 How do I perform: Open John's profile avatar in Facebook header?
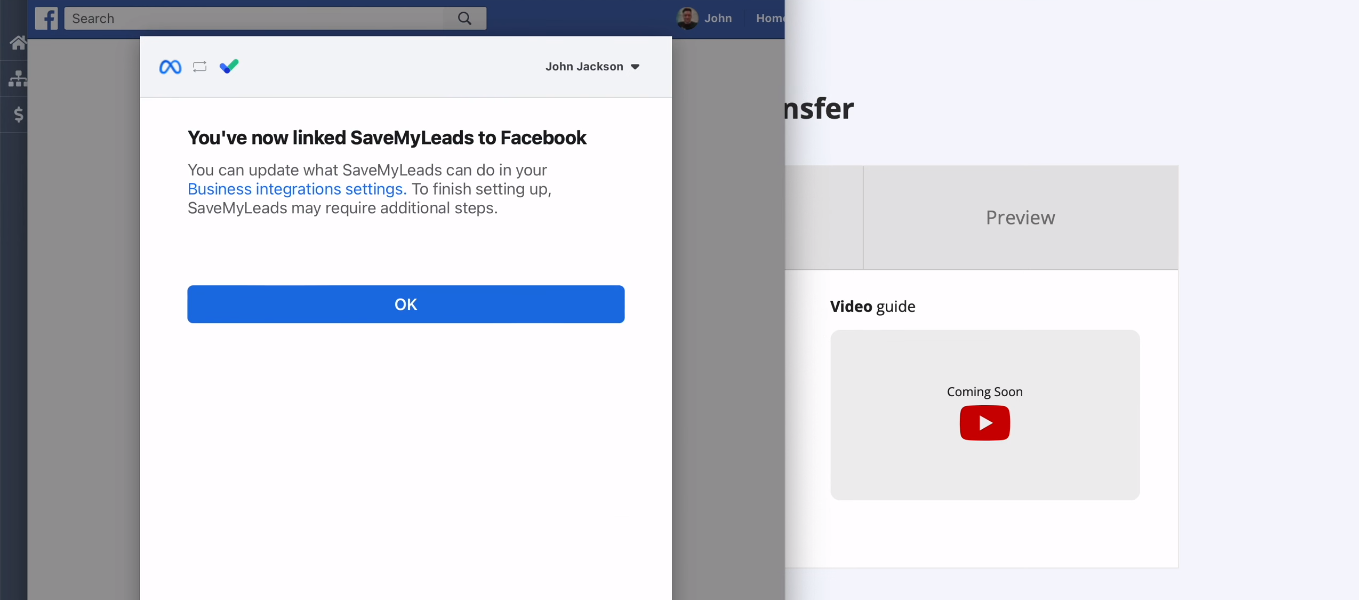pyautogui.click(x=687, y=18)
